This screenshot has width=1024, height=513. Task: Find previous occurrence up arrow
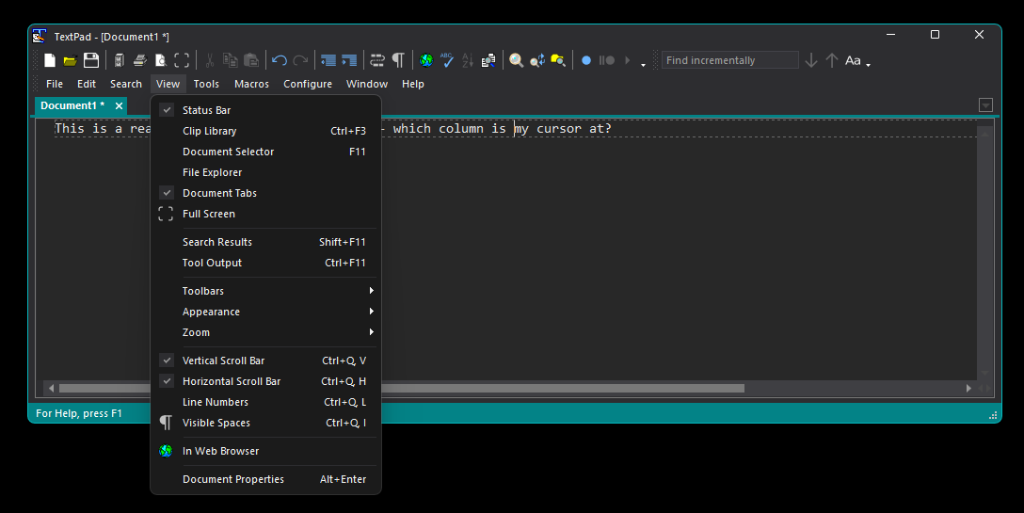tap(832, 60)
